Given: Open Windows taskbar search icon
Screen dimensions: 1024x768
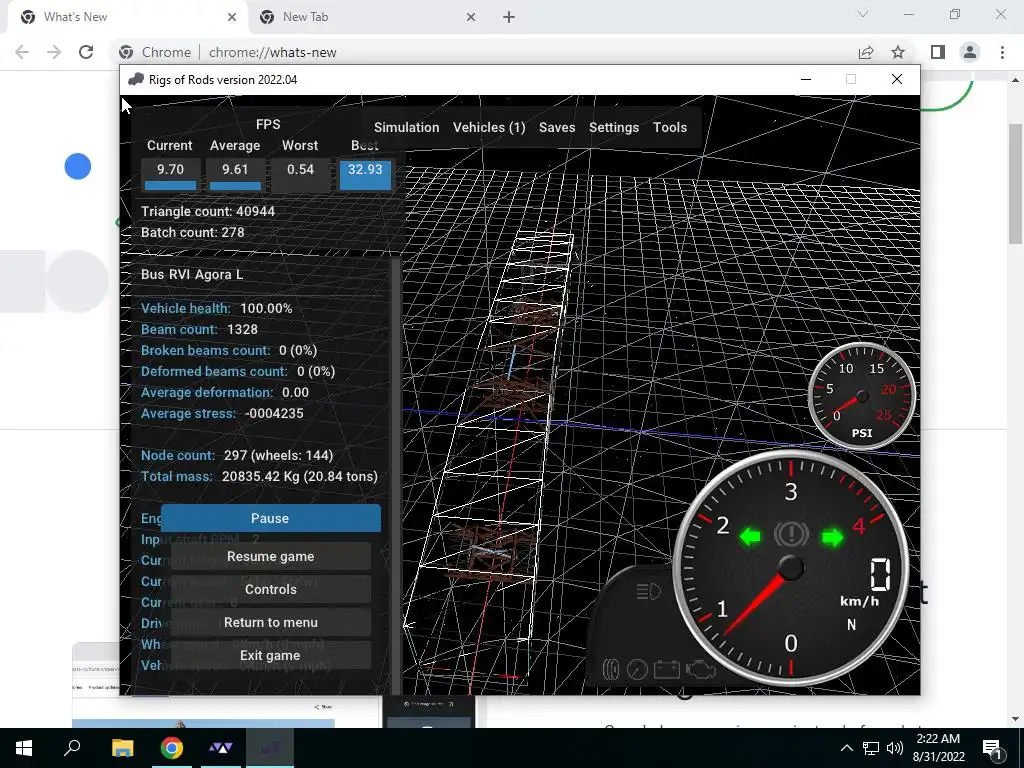Looking at the screenshot, I should (72, 748).
